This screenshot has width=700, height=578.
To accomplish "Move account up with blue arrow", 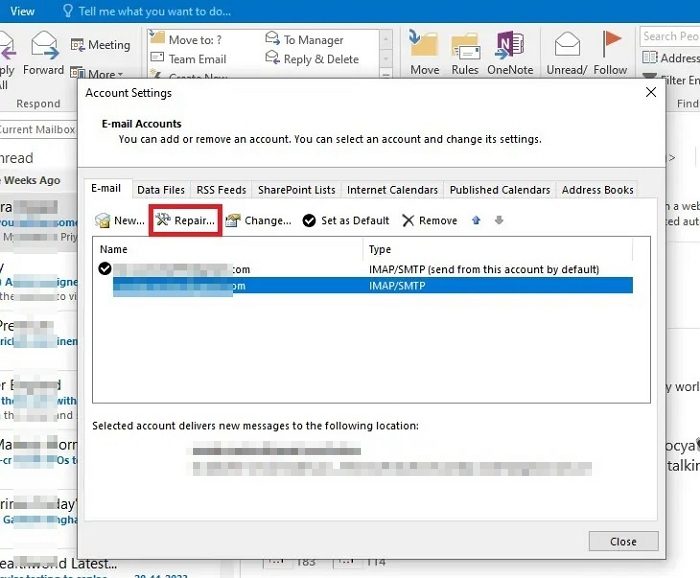I will (476, 220).
